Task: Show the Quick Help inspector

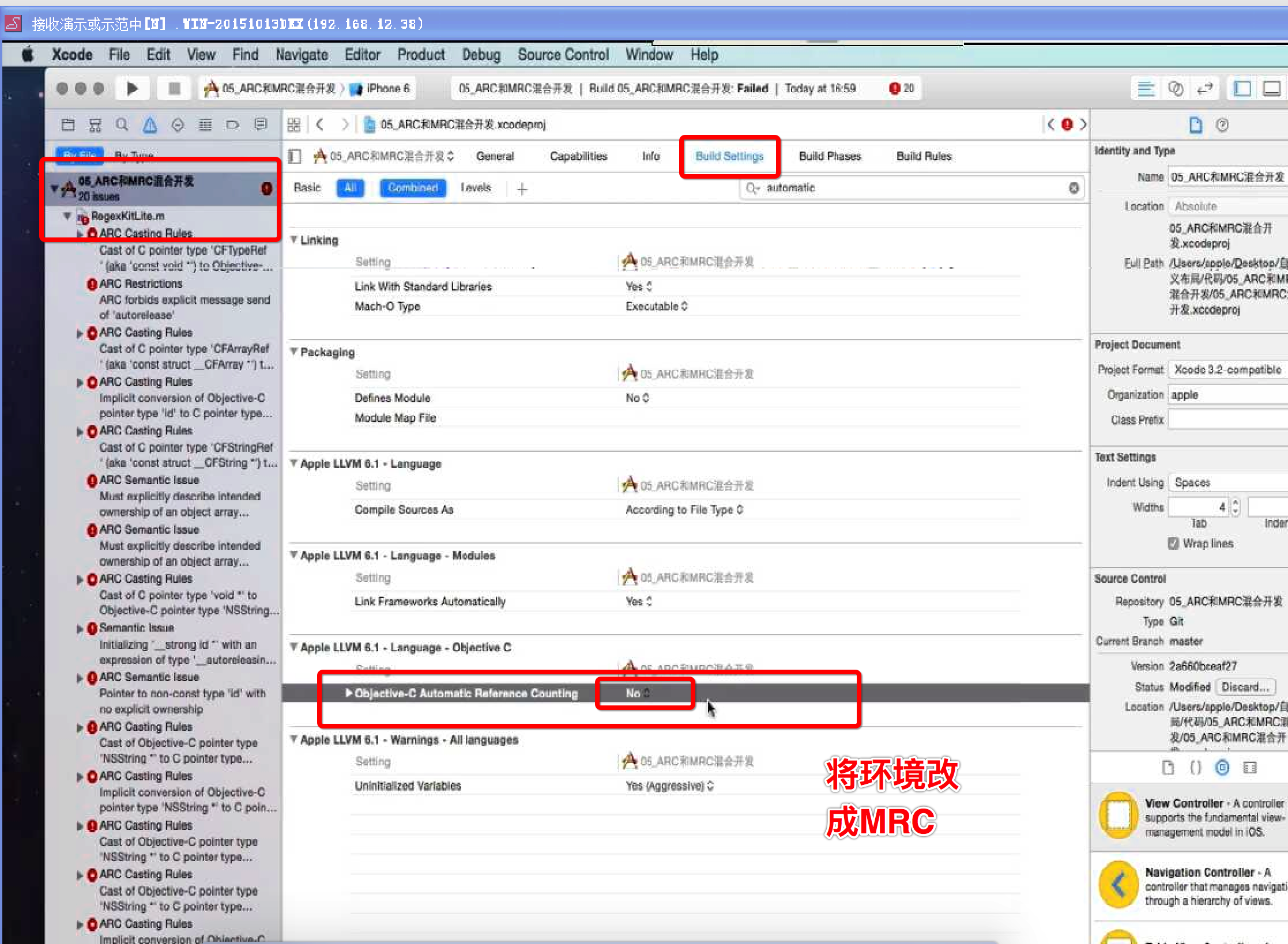Action: [1222, 124]
